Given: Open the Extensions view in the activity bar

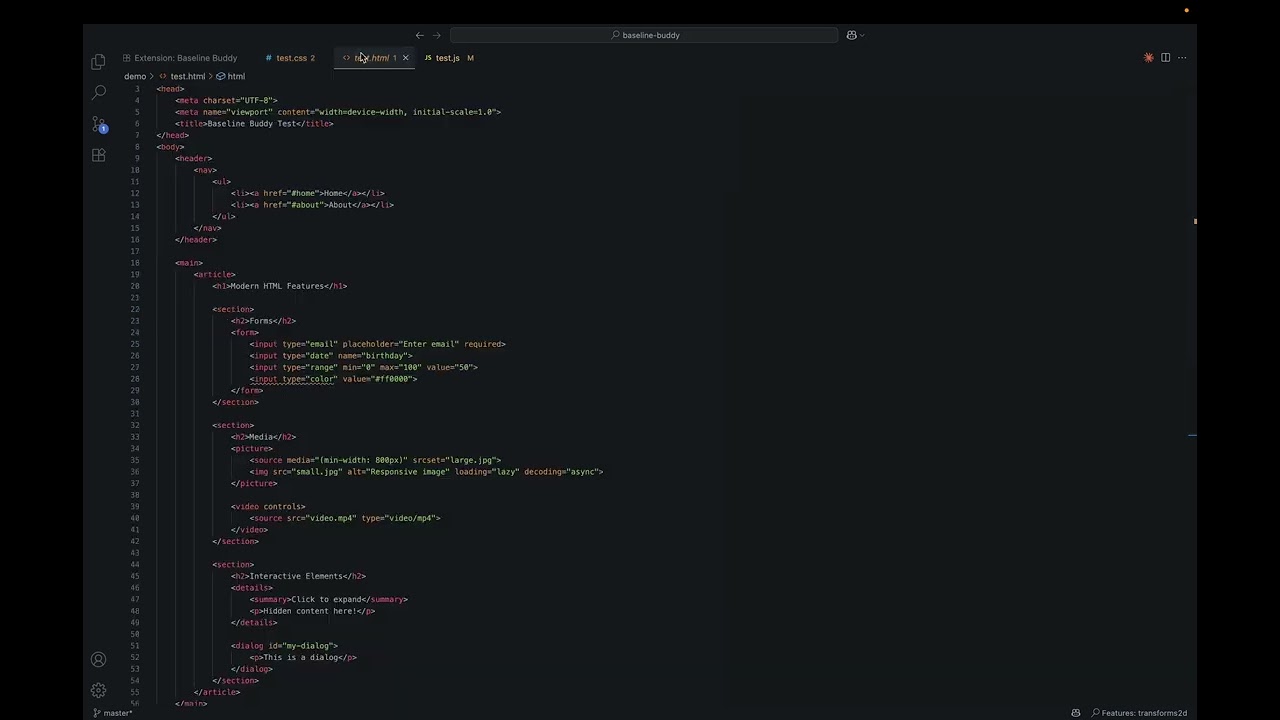Looking at the screenshot, I should tap(98, 155).
